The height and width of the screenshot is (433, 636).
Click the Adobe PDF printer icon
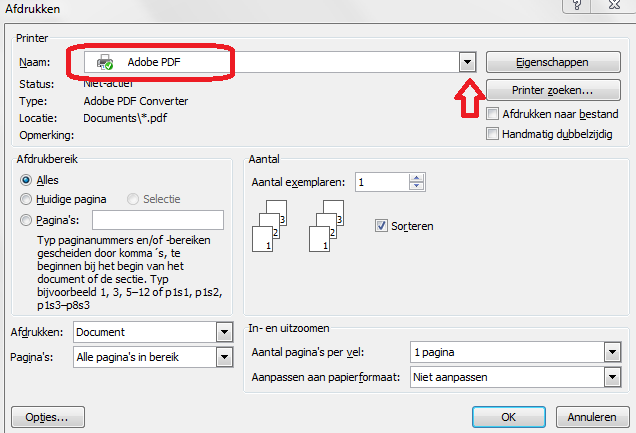104,62
